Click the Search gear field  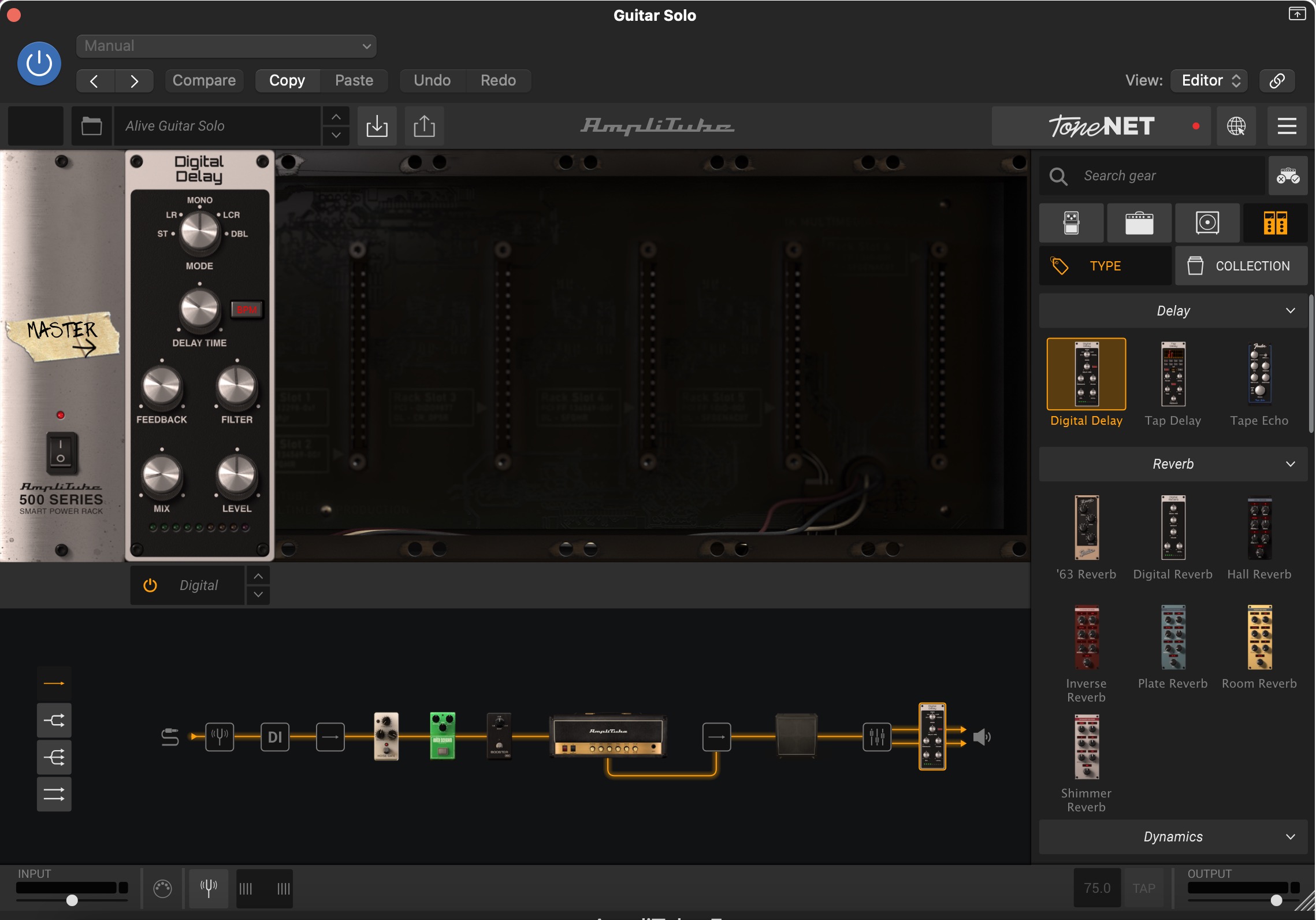[x=1153, y=176]
